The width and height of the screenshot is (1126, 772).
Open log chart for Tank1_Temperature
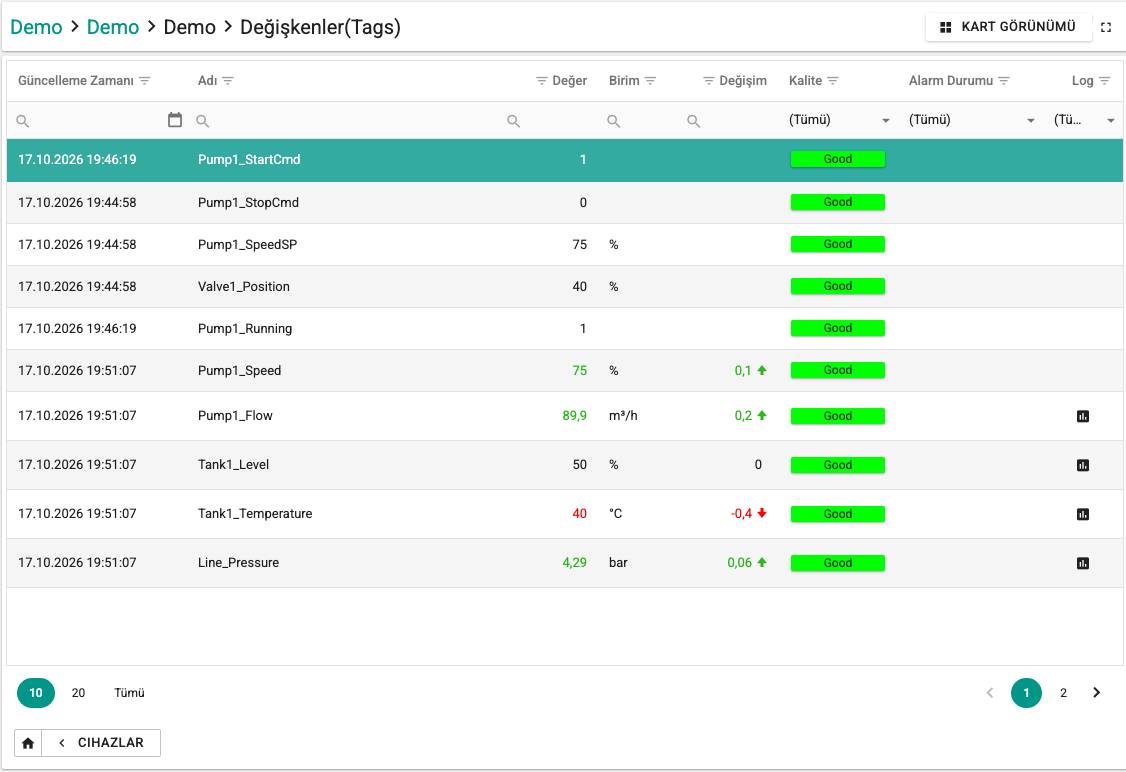[x=1083, y=514]
